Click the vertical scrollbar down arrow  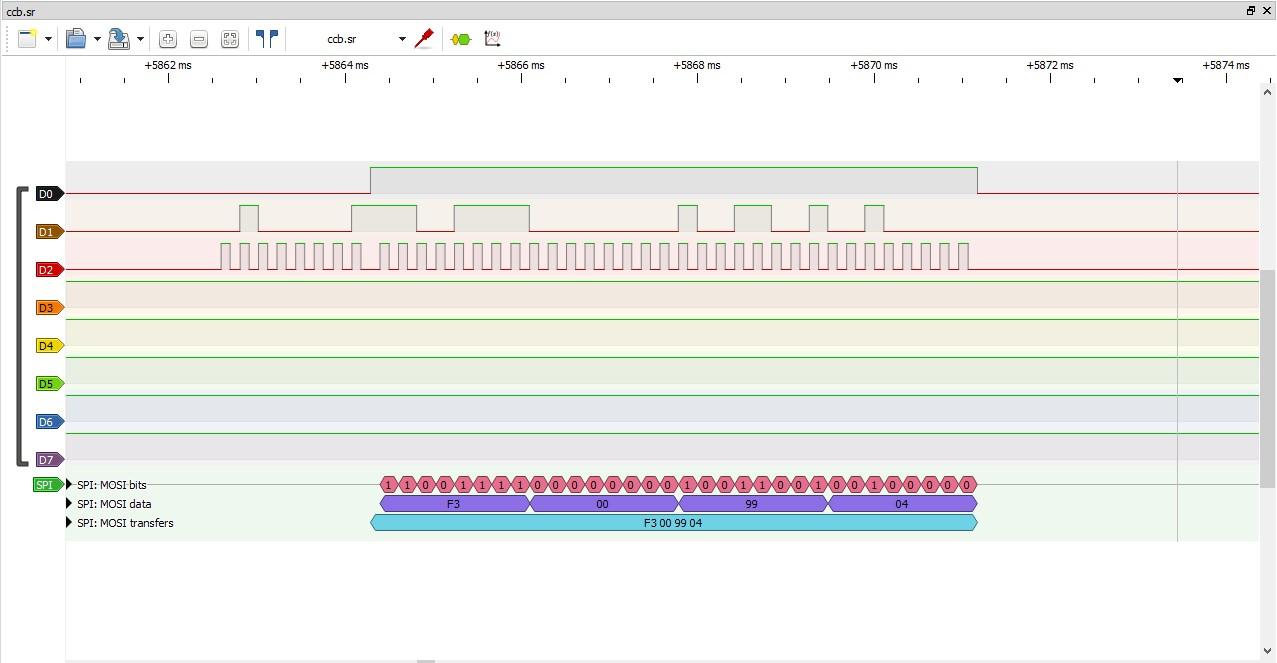[x=1268, y=651]
